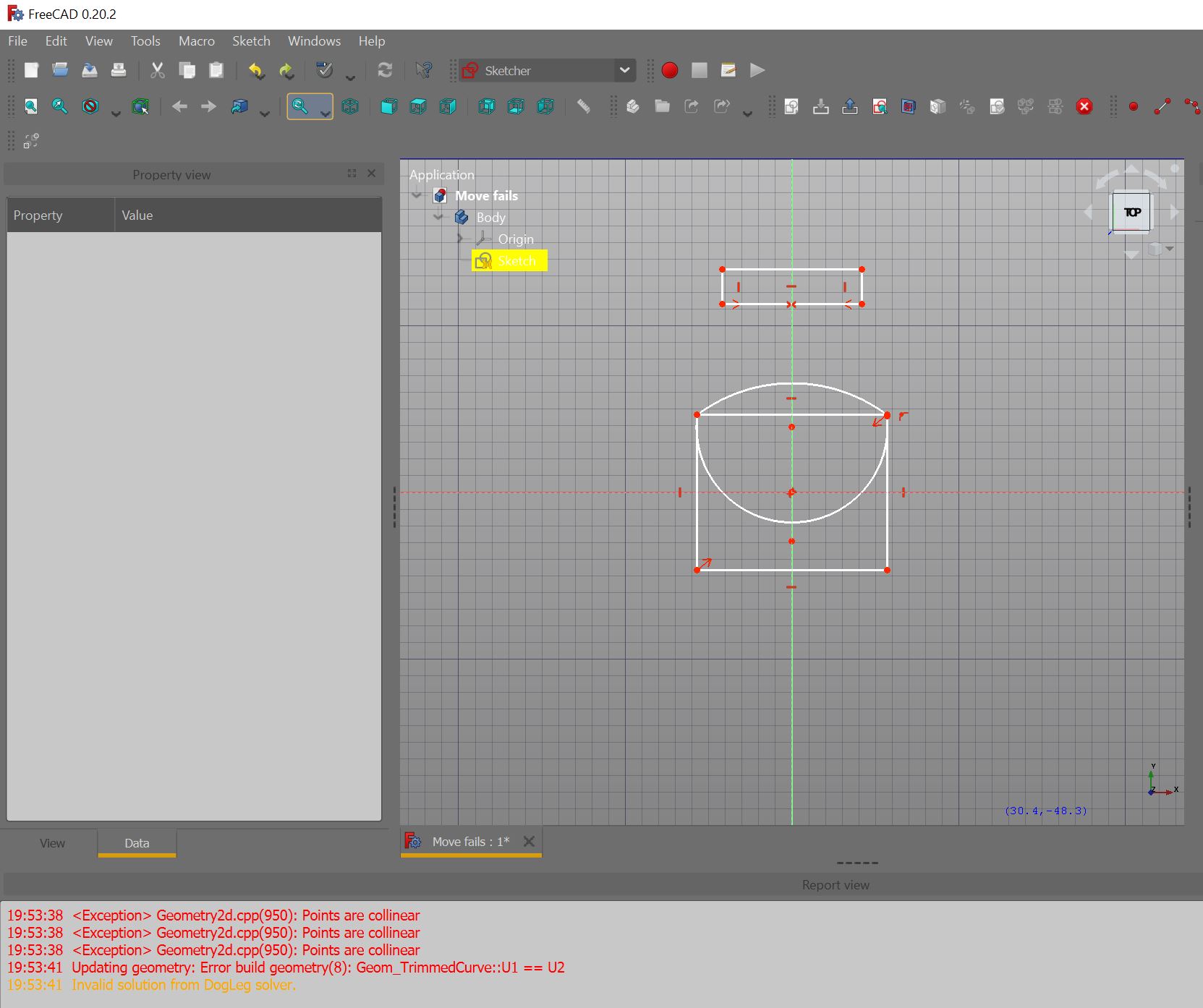Screen dimensions: 1203x1008
Task: Collapse the Body tree node
Action: 438,217
